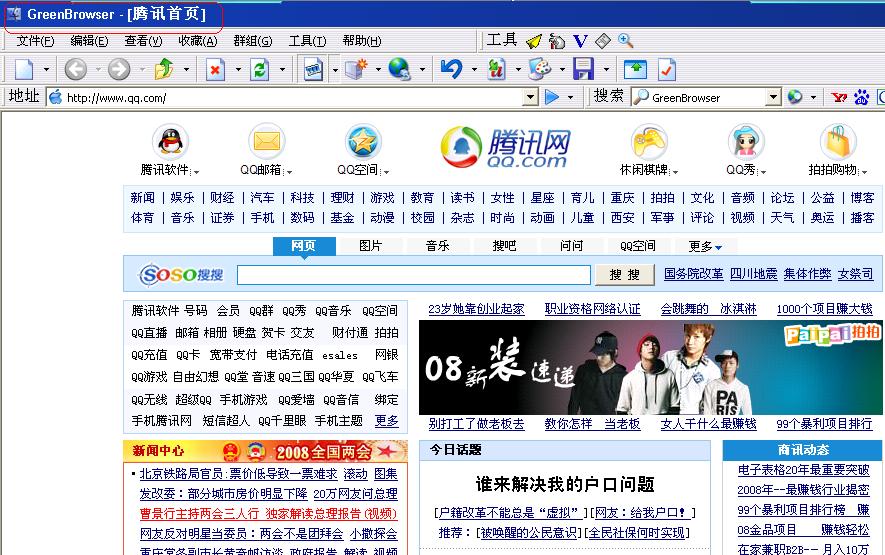Click the floppy disk Save icon
Screen dimensions: 885x555
[584, 69]
